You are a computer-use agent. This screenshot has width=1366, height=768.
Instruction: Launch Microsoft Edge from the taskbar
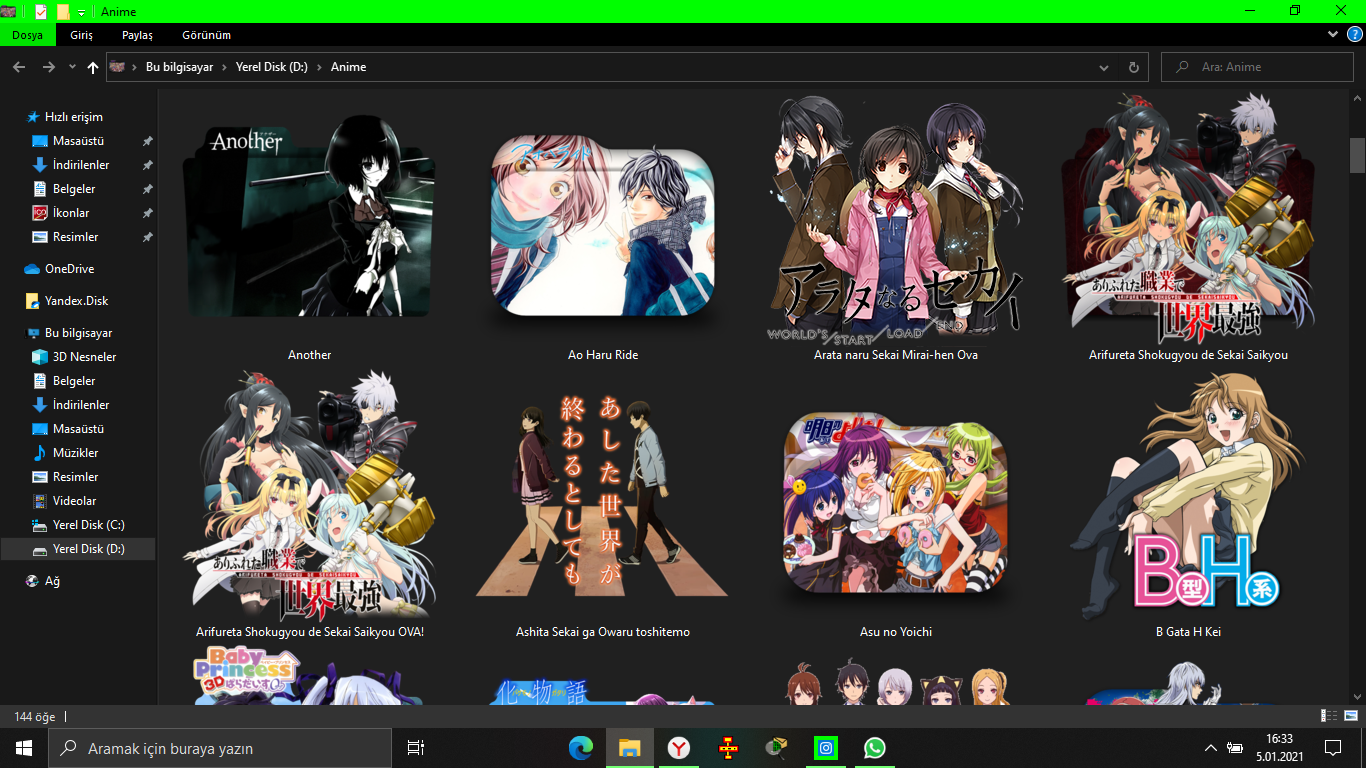(580, 748)
